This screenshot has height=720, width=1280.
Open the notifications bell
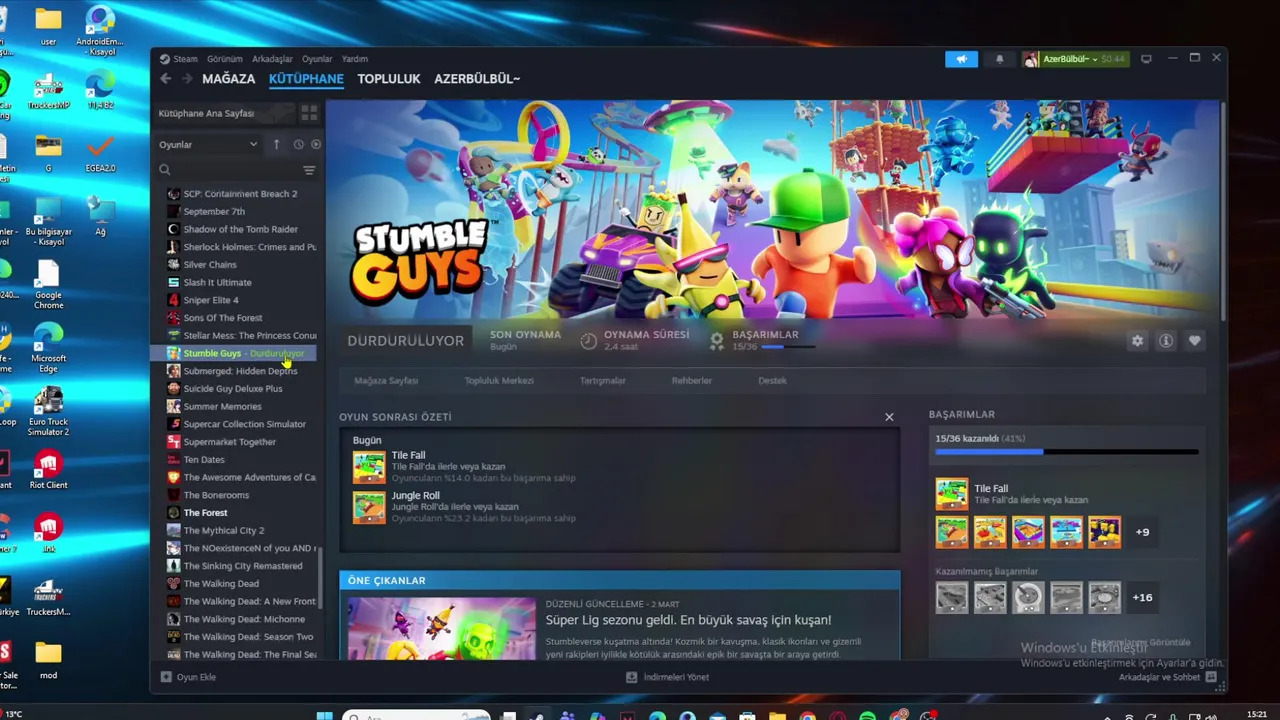pyautogui.click(x=999, y=59)
